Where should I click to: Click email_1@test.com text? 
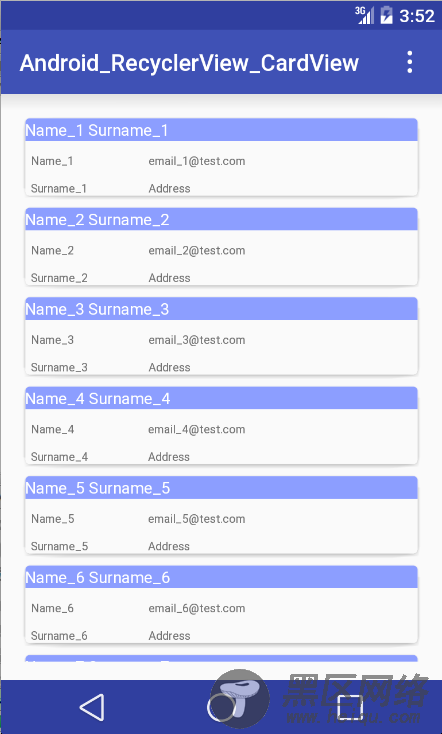point(197,161)
